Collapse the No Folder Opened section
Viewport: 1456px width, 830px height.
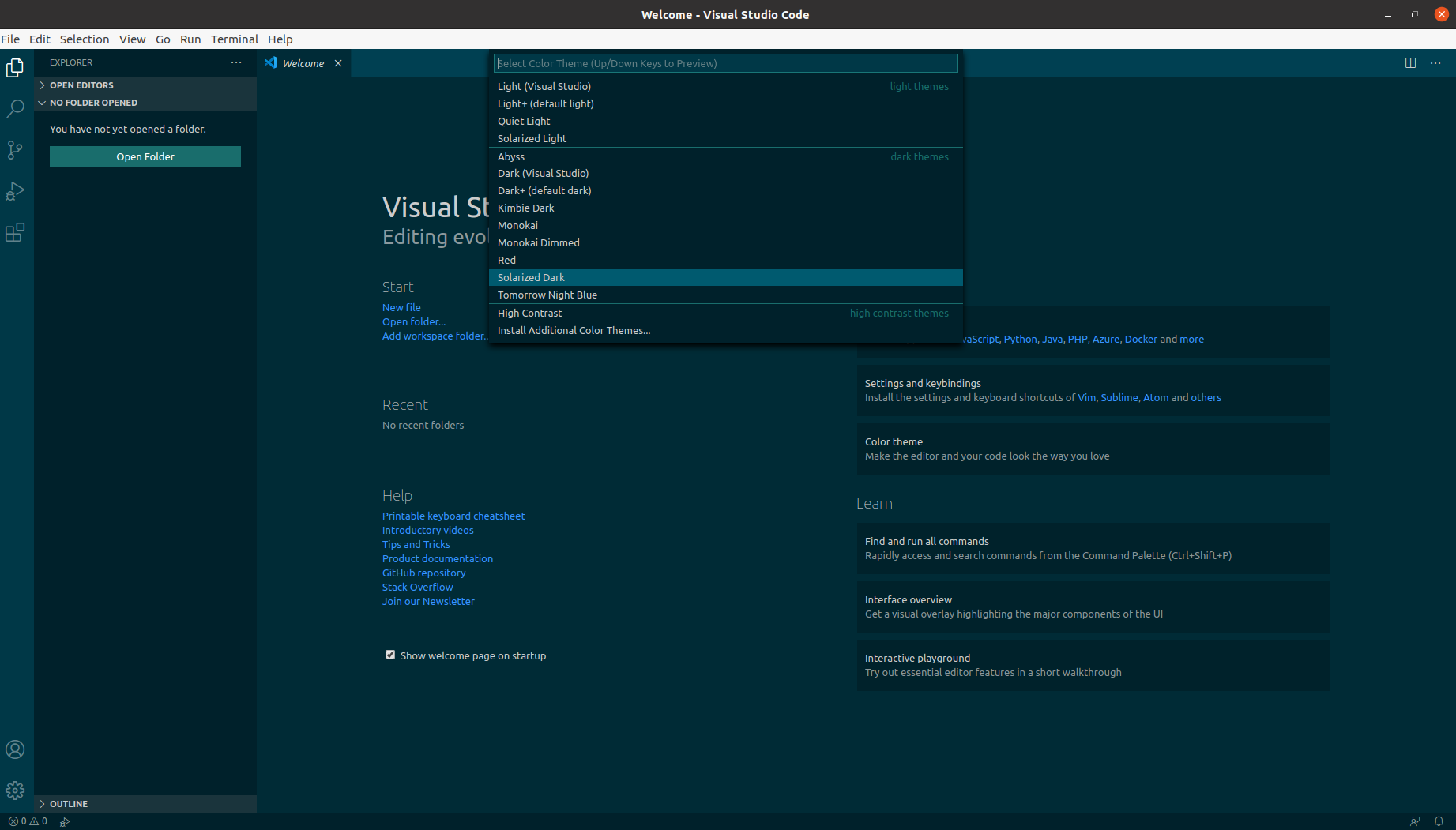click(x=145, y=103)
